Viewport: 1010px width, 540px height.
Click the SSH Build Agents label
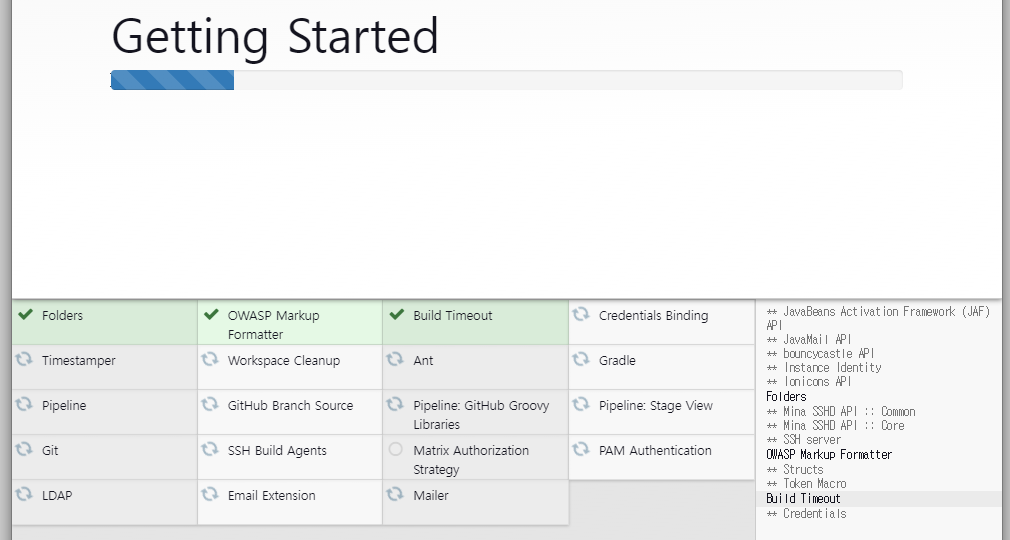click(x=277, y=451)
